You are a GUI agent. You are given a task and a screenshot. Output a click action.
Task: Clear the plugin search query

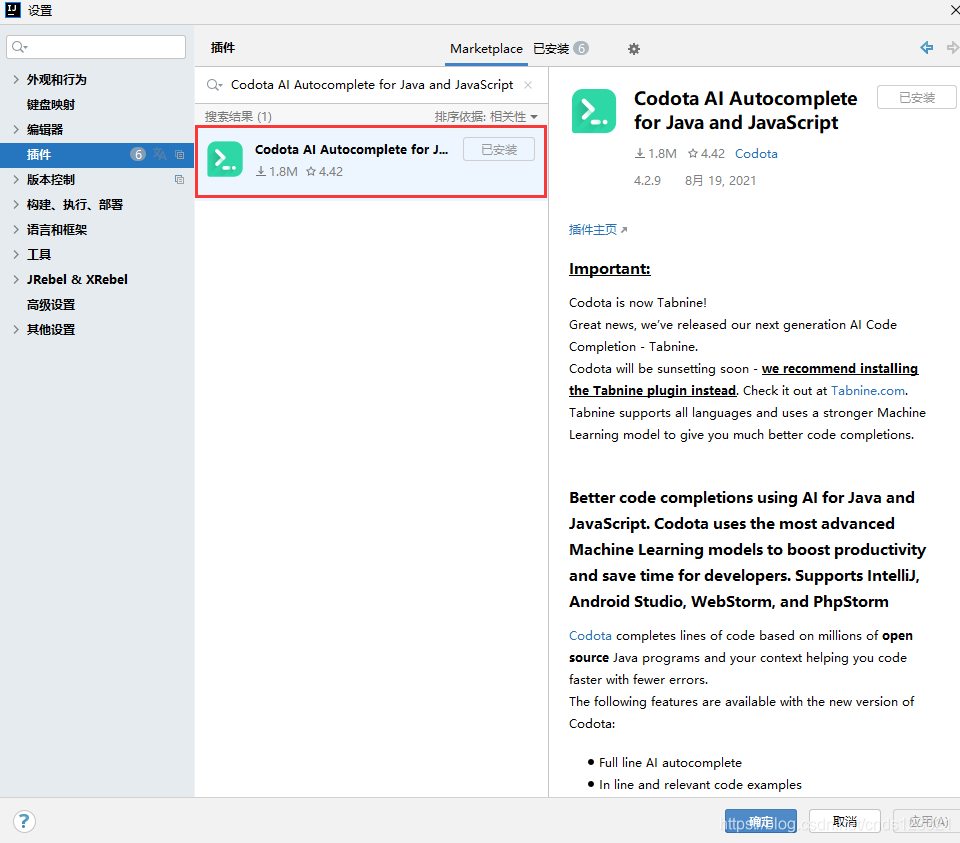click(x=528, y=85)
